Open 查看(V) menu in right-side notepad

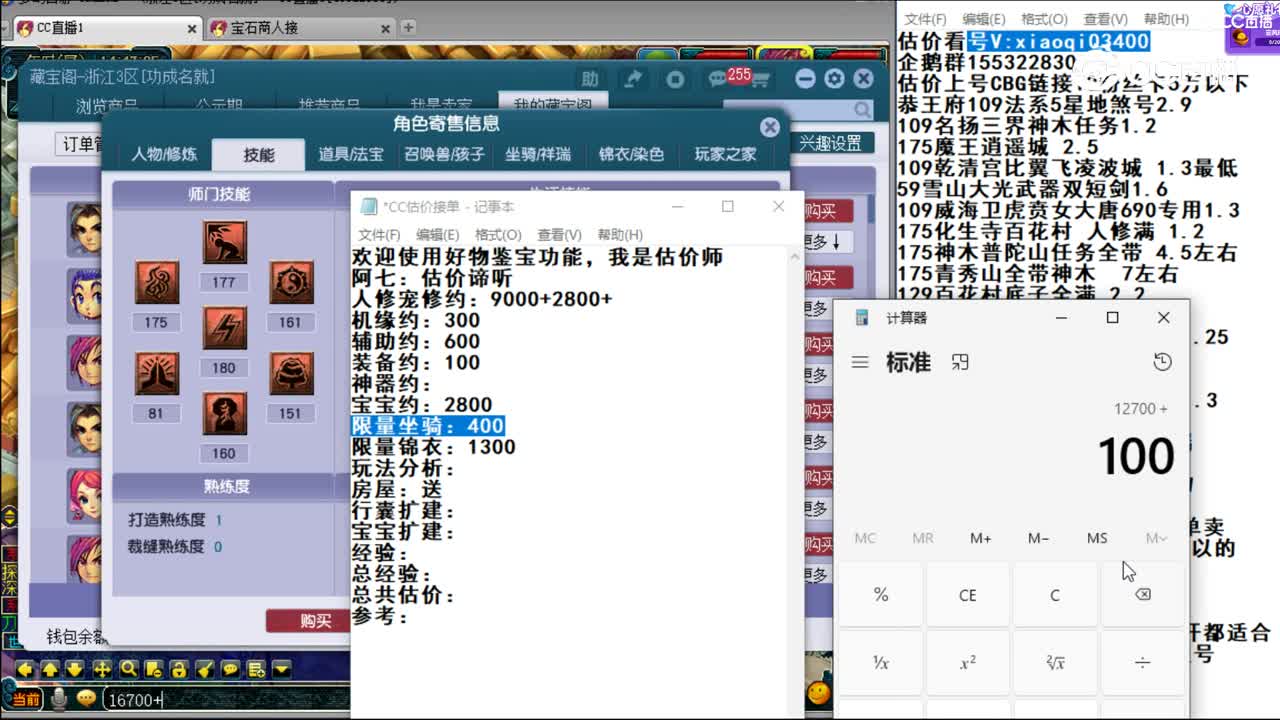coord(1105,19)
